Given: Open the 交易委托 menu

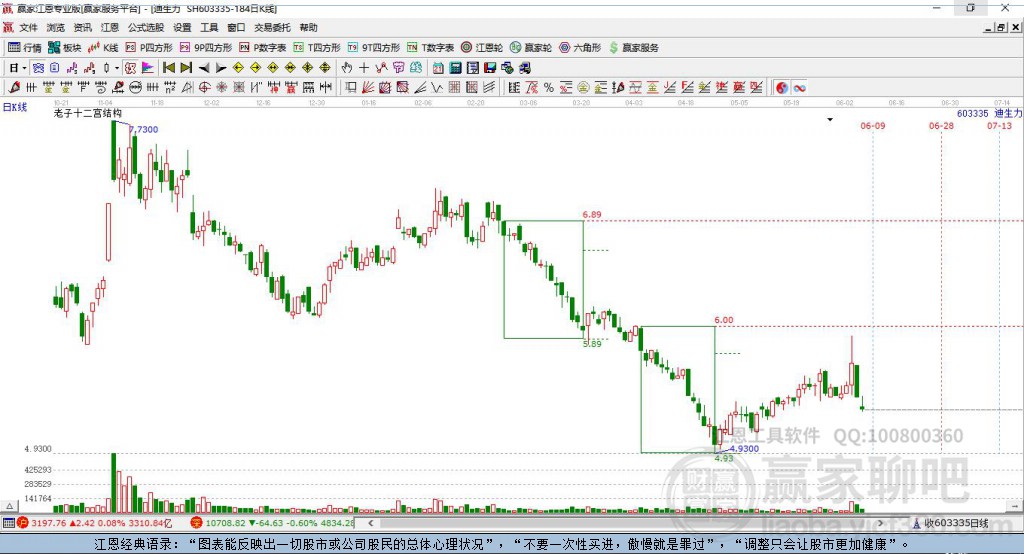Looking at the screenshot, I should coord(272,27).
